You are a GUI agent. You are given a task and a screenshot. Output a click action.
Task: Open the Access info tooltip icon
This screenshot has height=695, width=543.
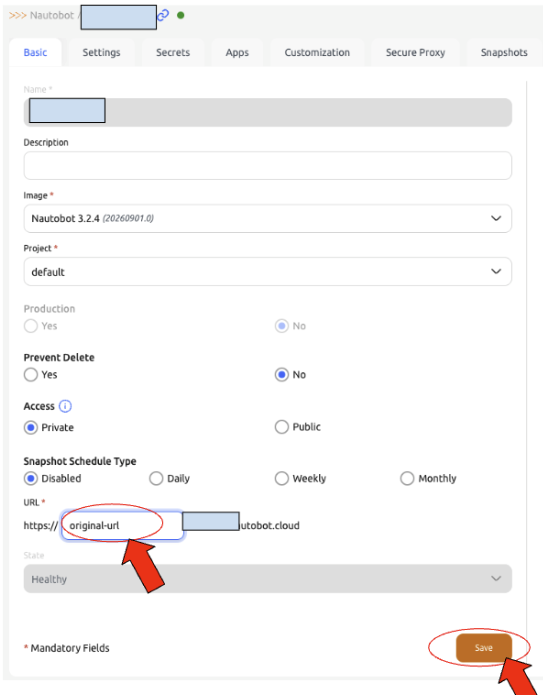(x=65, y=406)
